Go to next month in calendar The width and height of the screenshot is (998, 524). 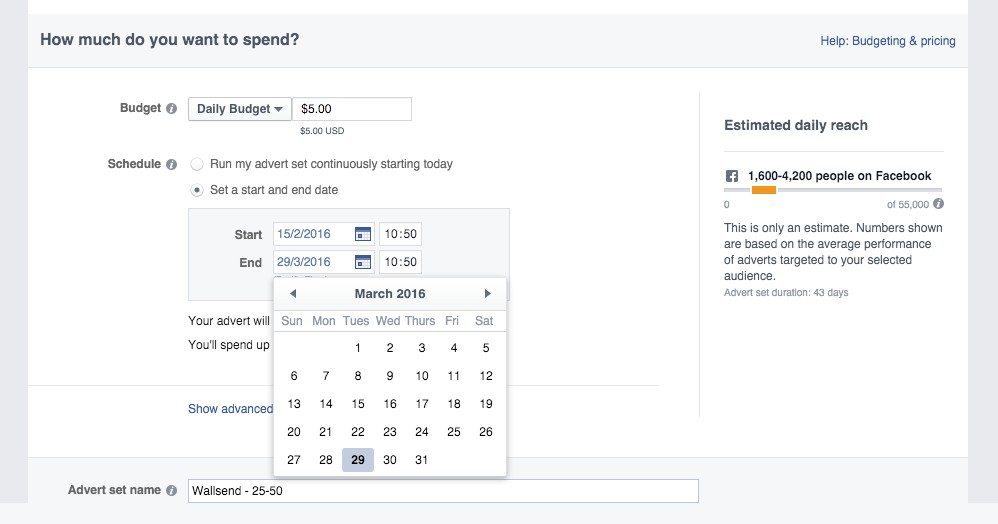click(x=488, y=294)
